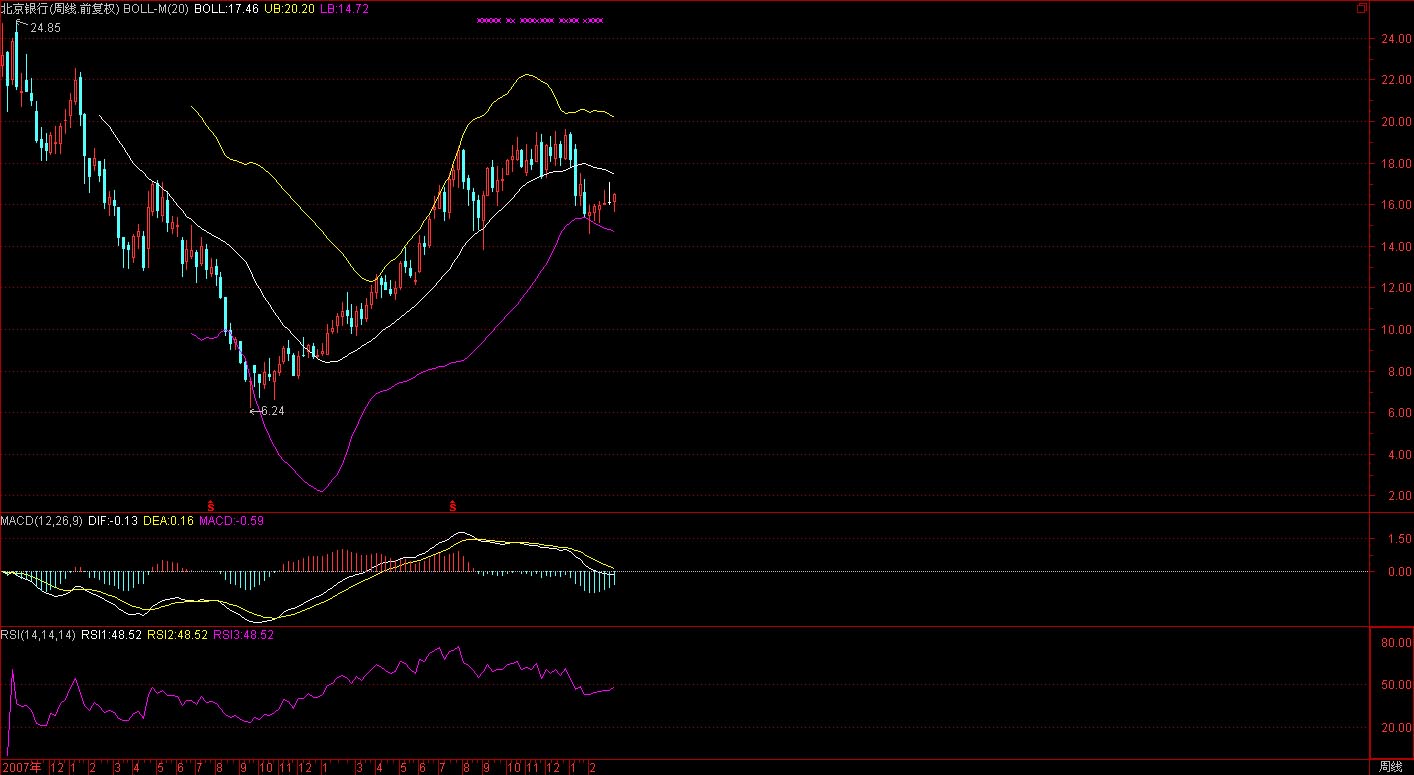Click the earlier red S marker near mid-2008
The height and width of the screenshot is (775, 1414).
pyautogui.click(x=210, y=506)
